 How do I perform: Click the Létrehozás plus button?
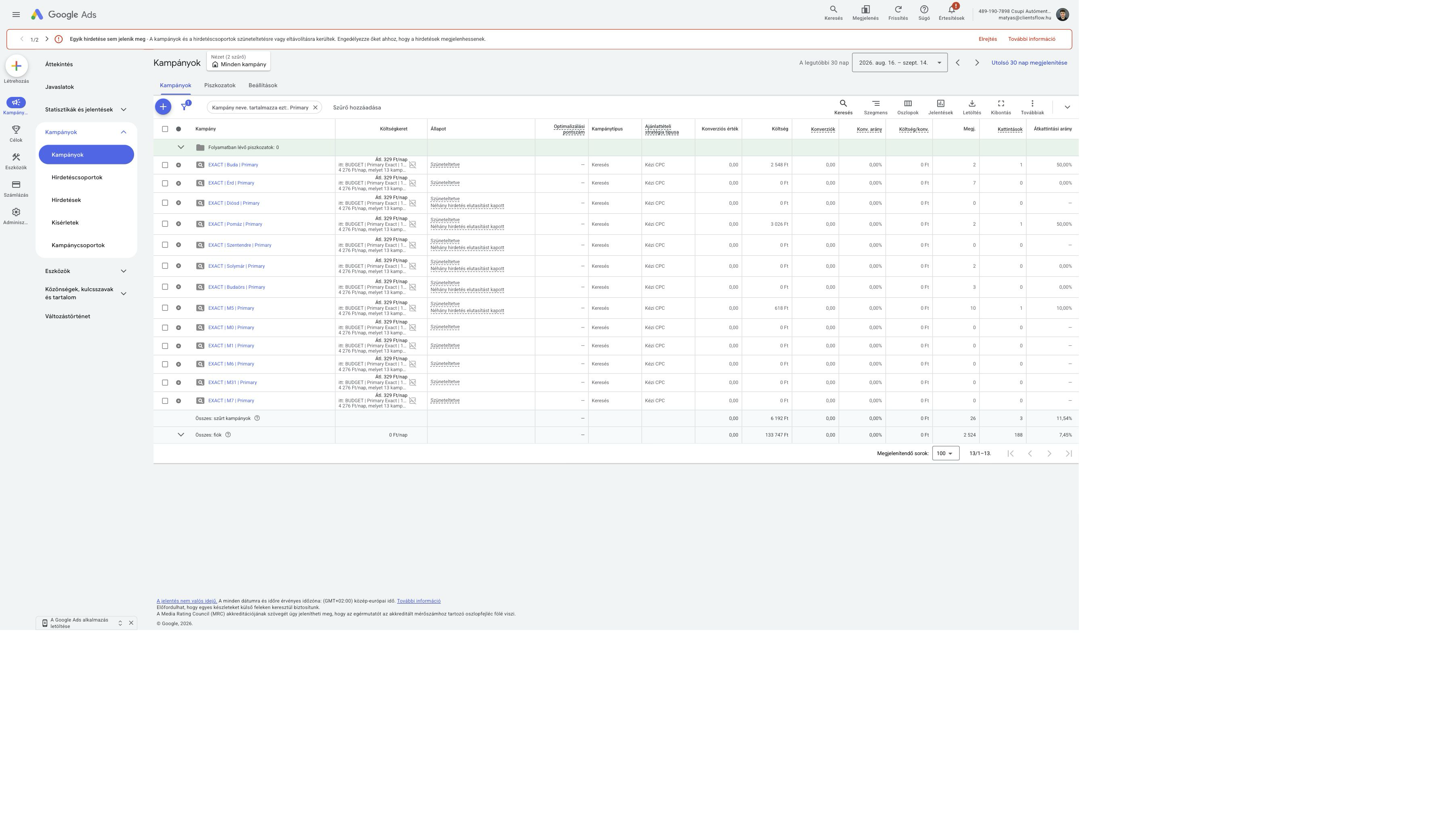16,65
